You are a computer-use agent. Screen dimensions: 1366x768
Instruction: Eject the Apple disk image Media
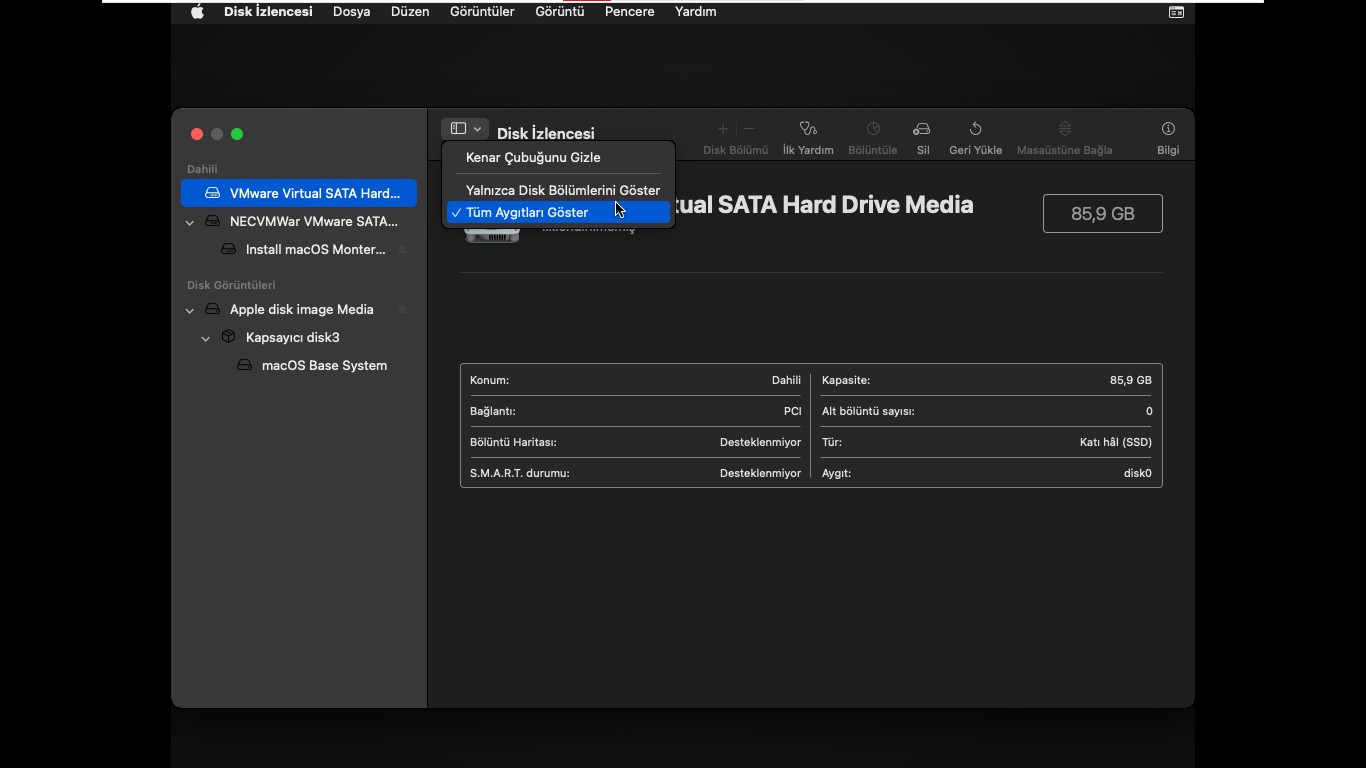(402, 309)
